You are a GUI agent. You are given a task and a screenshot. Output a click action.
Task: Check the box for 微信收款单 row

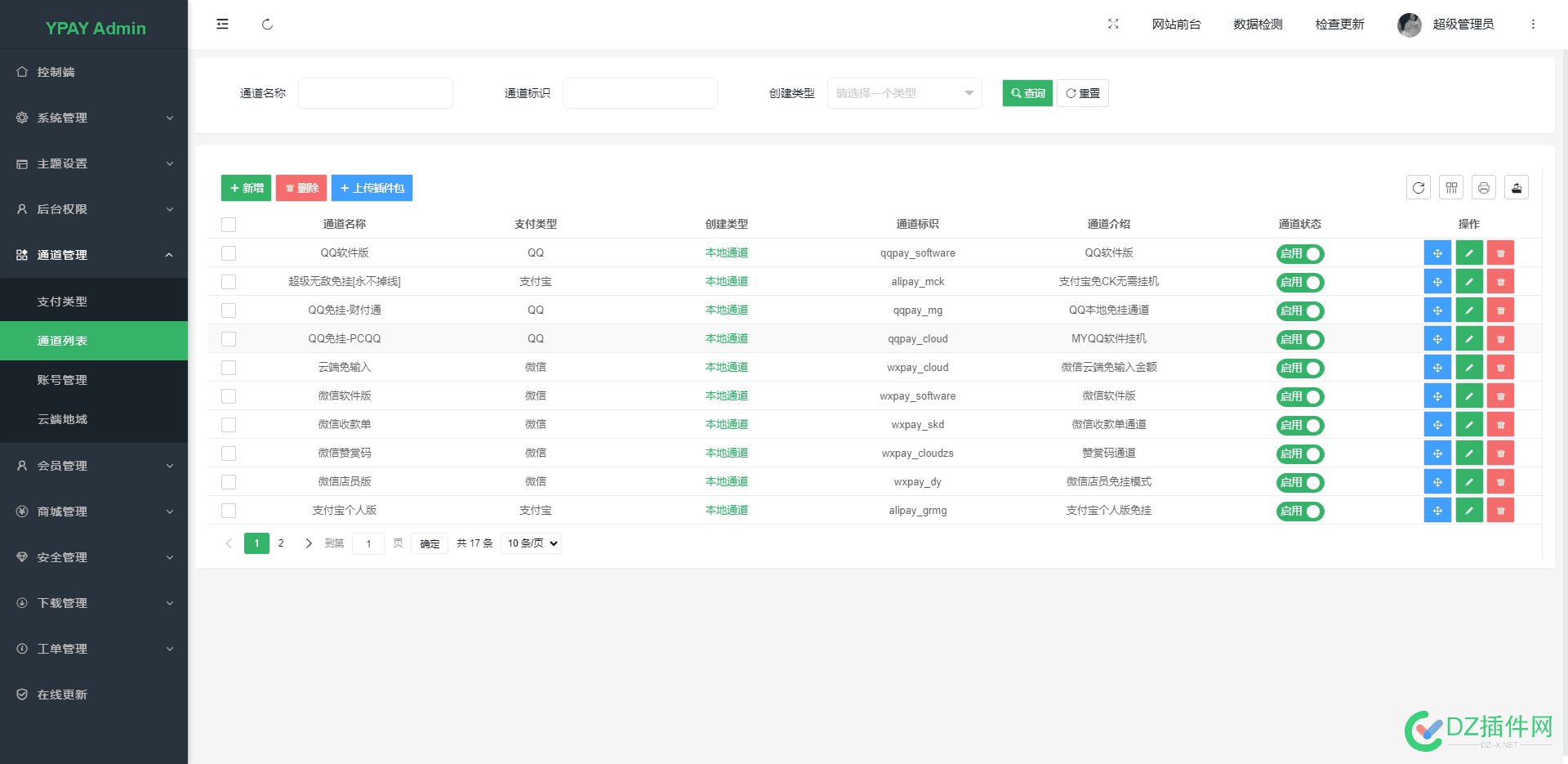[229, 425]
